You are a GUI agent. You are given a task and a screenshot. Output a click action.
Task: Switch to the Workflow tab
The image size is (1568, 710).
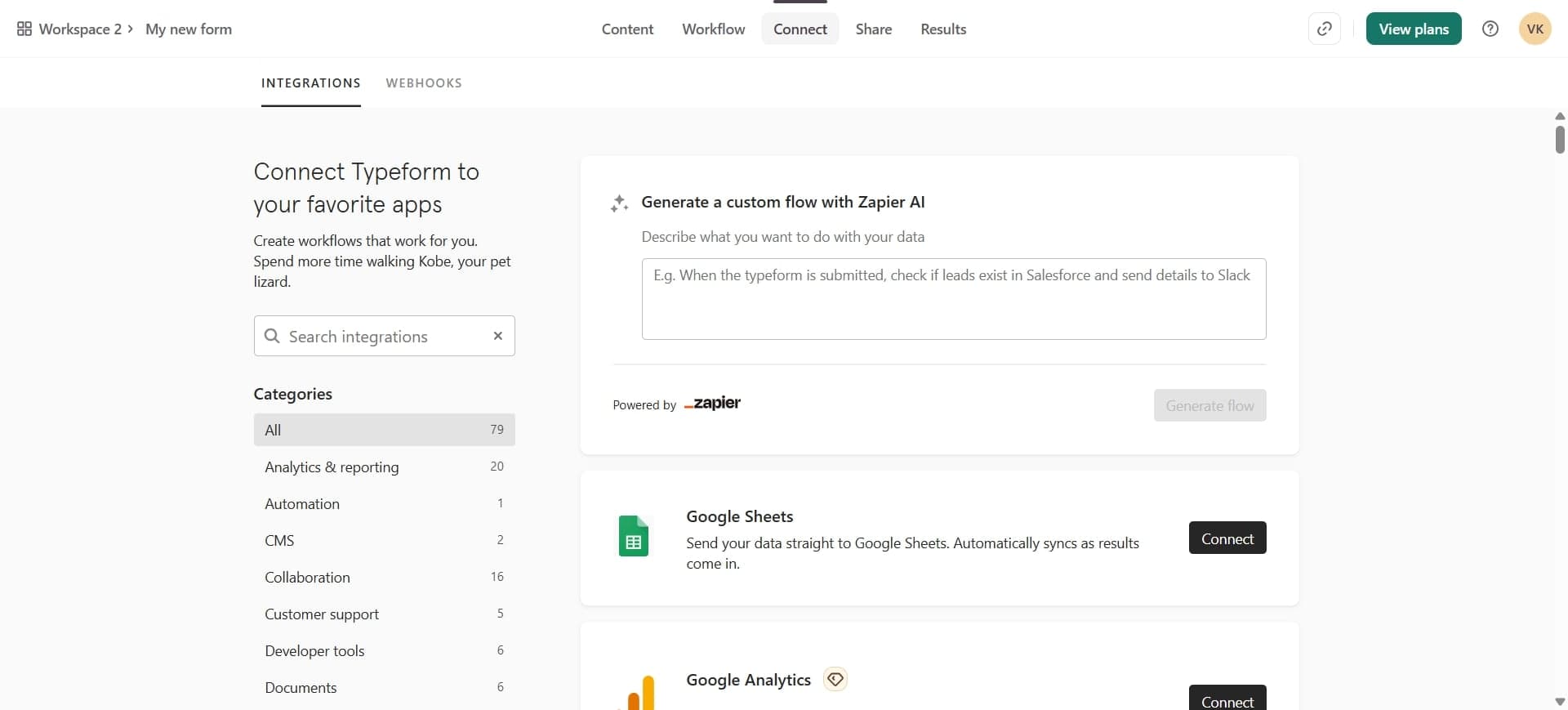tap(714, 29)
